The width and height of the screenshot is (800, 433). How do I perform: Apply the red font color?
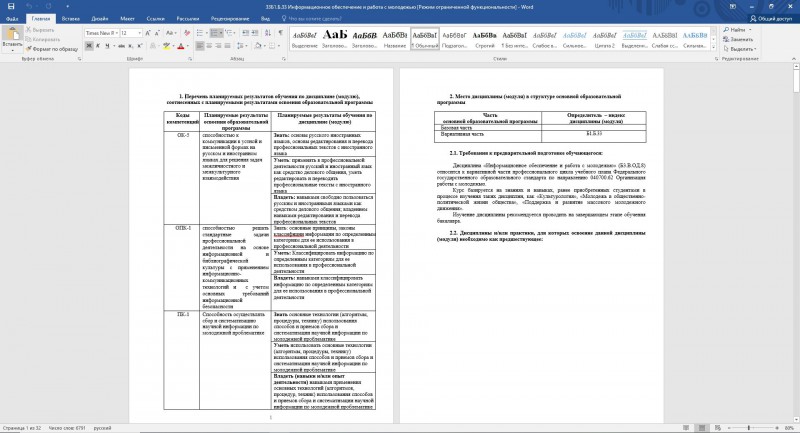(180, 46)
